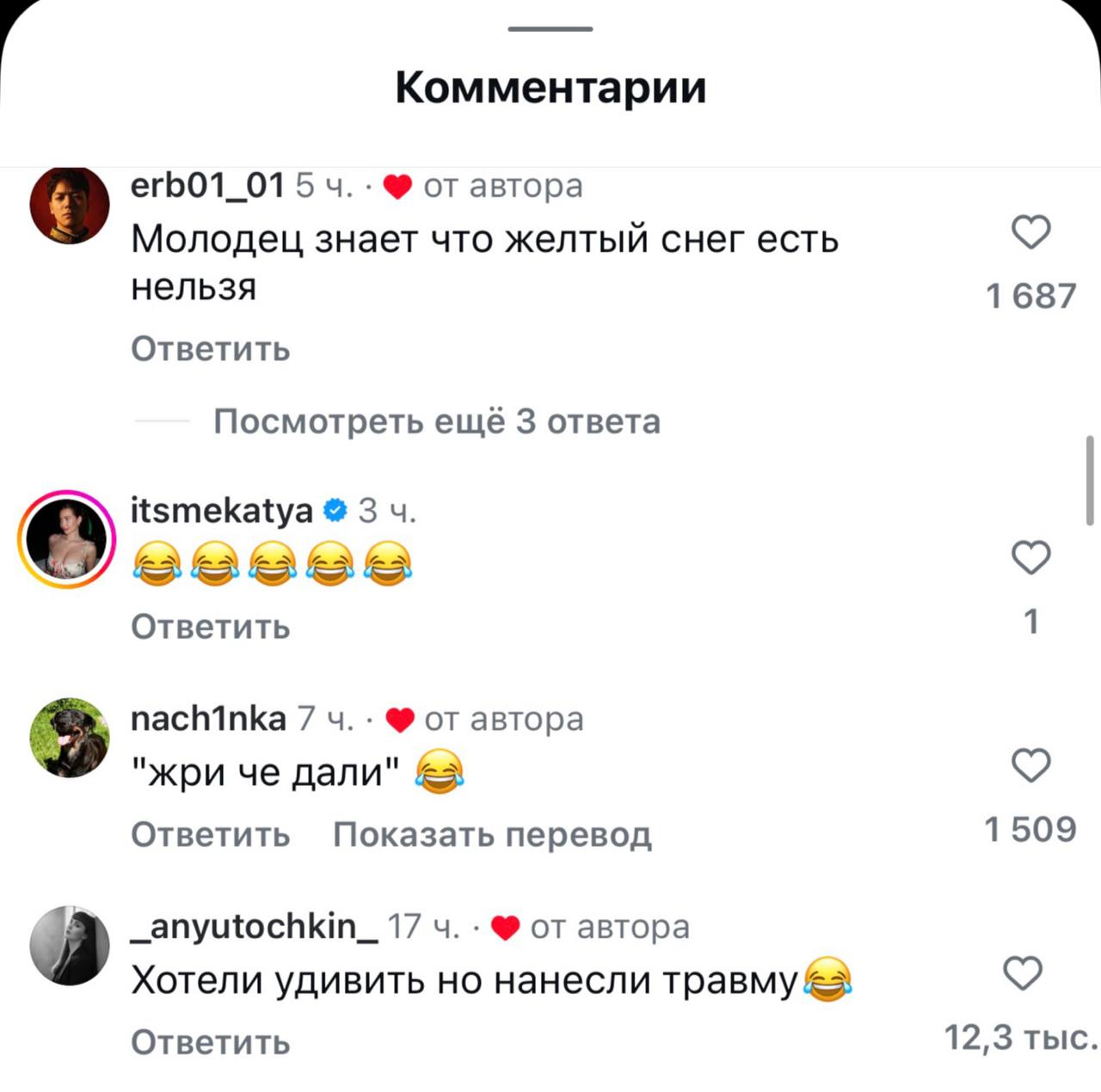Like erb01_01's comment with the heart
This screenshot has height=1092, width=1101.
click(1030, 232)
